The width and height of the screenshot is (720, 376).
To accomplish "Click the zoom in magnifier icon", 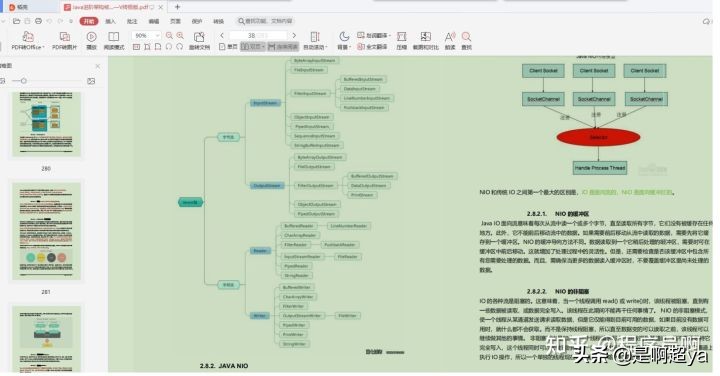I will click(x=180, y=35).
